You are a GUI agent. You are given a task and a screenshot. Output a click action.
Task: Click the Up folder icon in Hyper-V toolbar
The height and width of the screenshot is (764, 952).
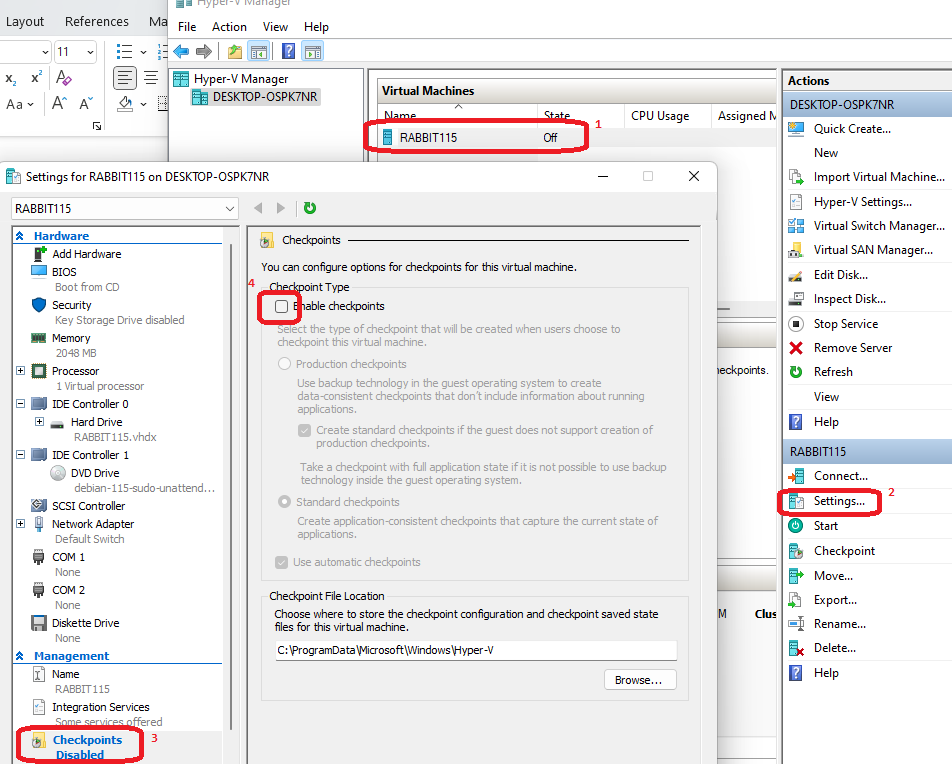coord(235,52)
